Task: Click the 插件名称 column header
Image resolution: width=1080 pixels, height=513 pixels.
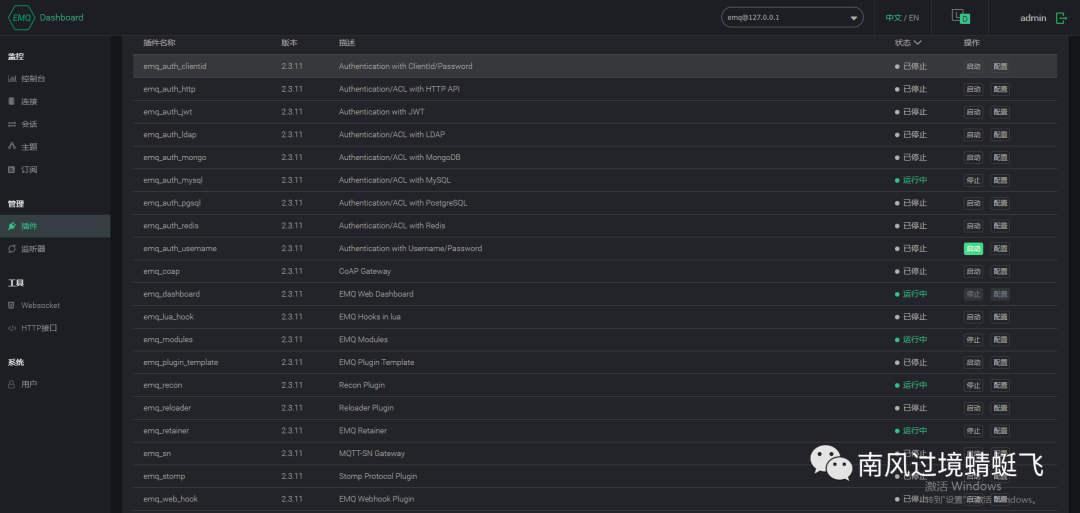Action: click(x=159, y=43)
